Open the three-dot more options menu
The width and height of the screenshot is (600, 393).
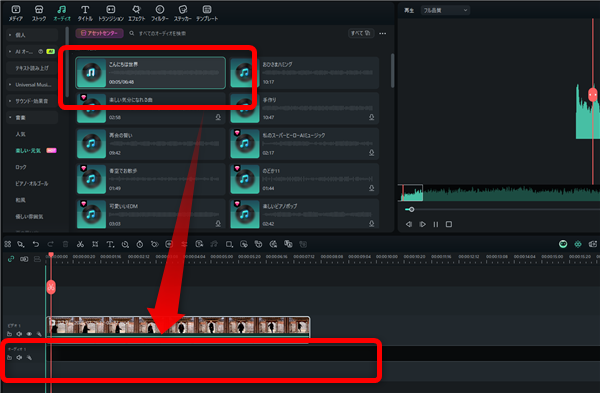382,33
